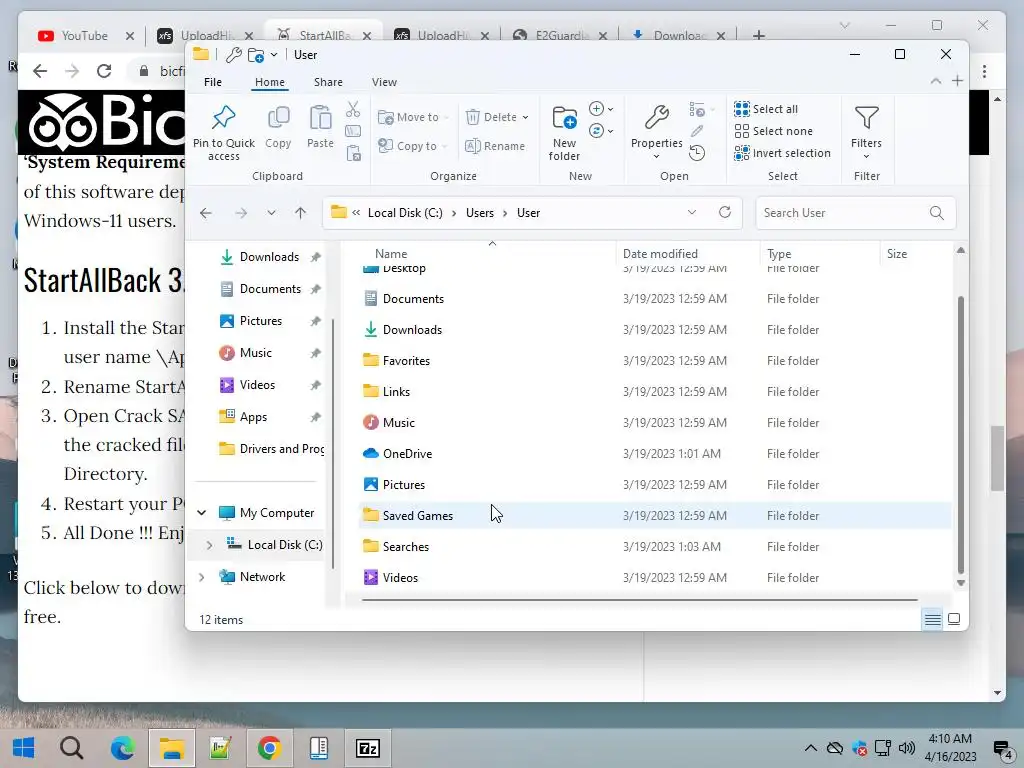Image resolution: width=1024 pixels, height=768 pixels.
Task: Expand Local Disk (C:) tree node
Action: (x=209, y=545)
